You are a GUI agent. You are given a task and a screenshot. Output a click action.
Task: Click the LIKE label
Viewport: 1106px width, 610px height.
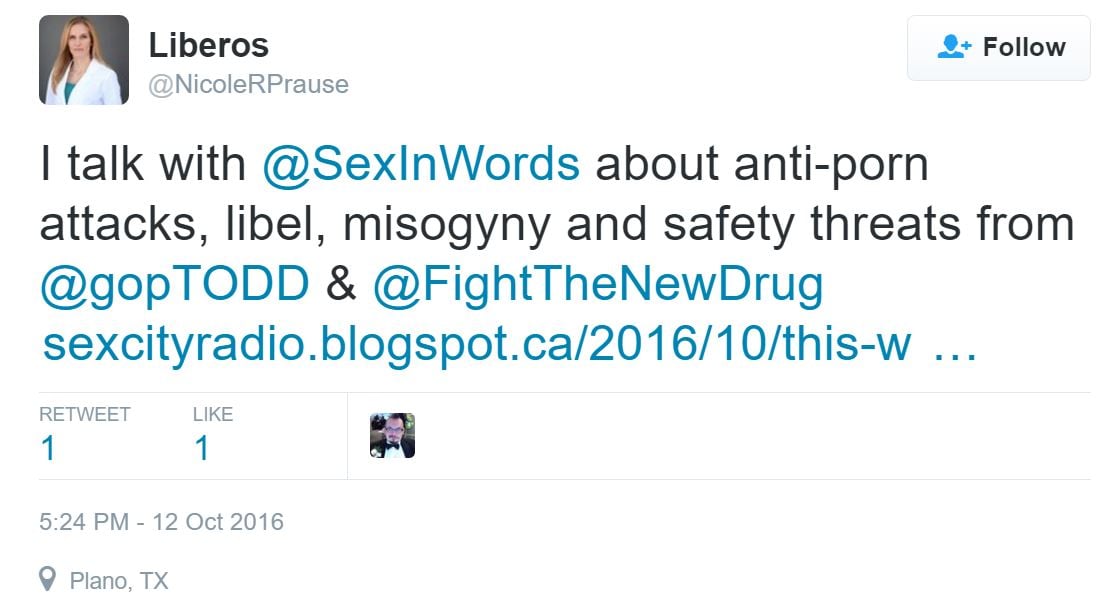point(212,414)
